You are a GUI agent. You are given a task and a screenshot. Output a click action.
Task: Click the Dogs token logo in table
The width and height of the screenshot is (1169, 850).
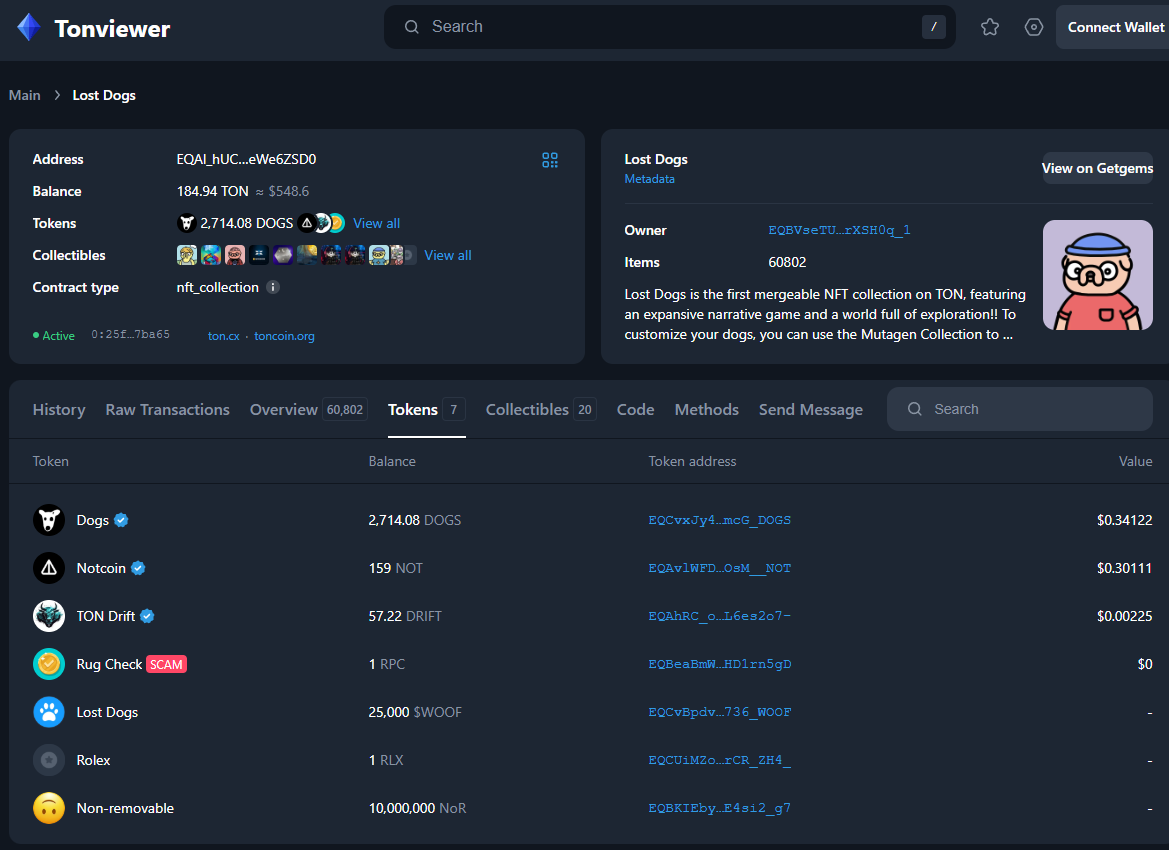pyautogui.click(x=49, y=520)
